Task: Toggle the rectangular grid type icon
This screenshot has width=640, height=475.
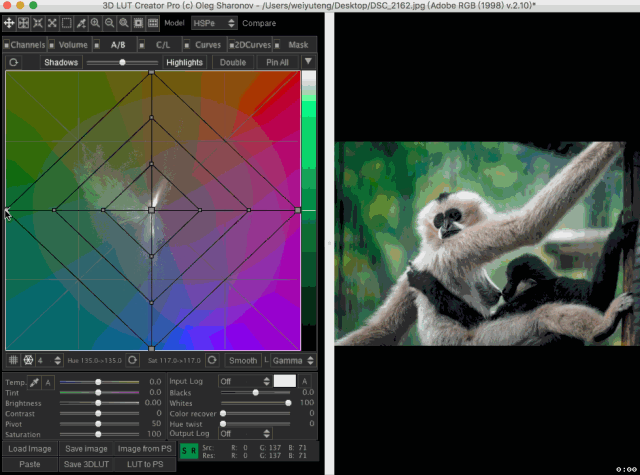Action: [13, 360]
